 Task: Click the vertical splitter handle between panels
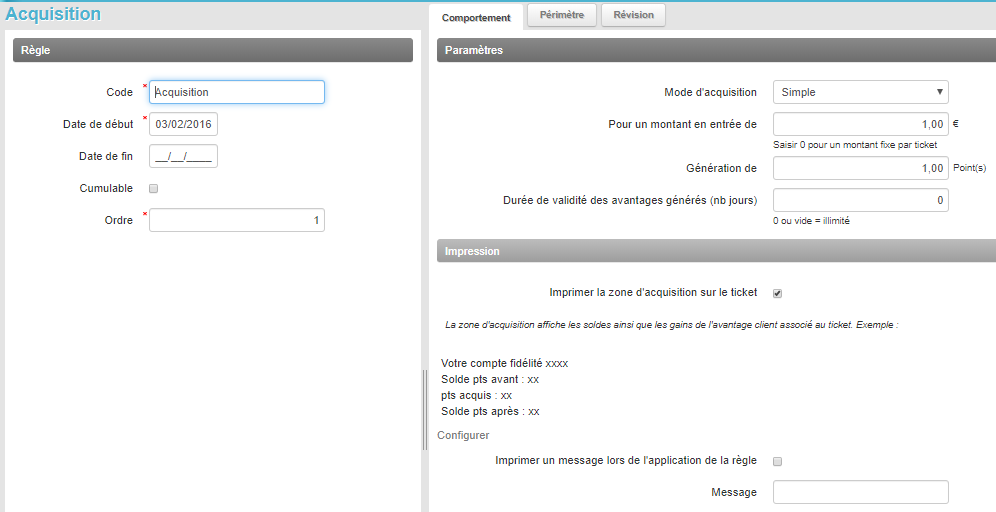(x=425, y=410)
